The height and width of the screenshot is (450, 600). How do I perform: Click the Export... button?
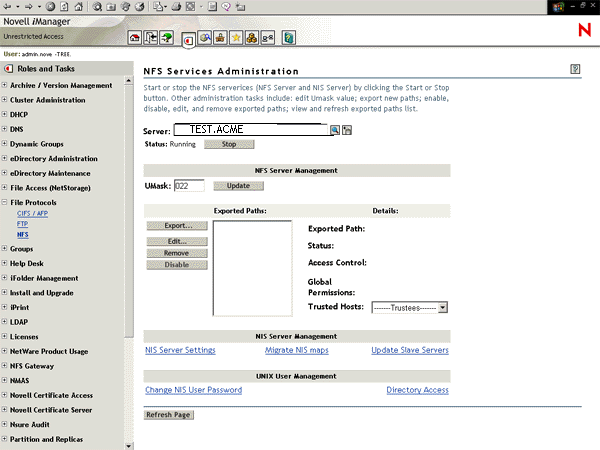click(x=177, y=226)
